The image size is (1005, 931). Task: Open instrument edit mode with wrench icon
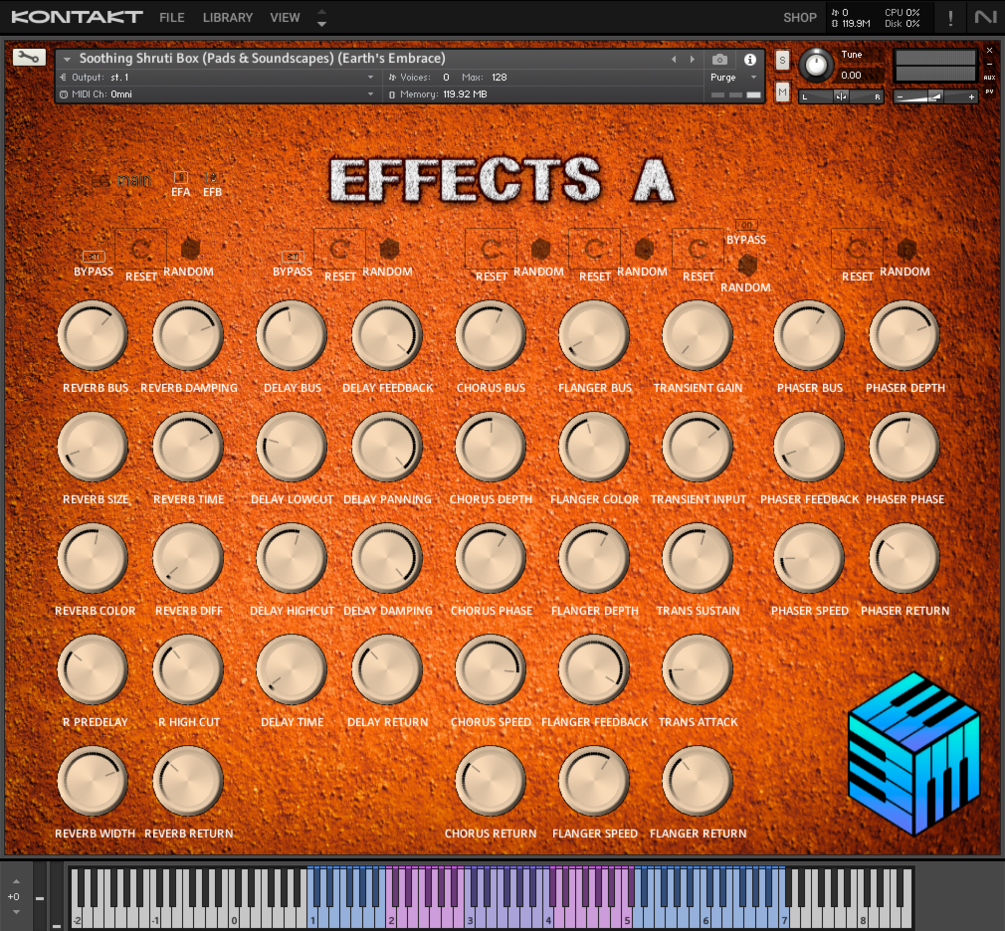pos(29,58)
